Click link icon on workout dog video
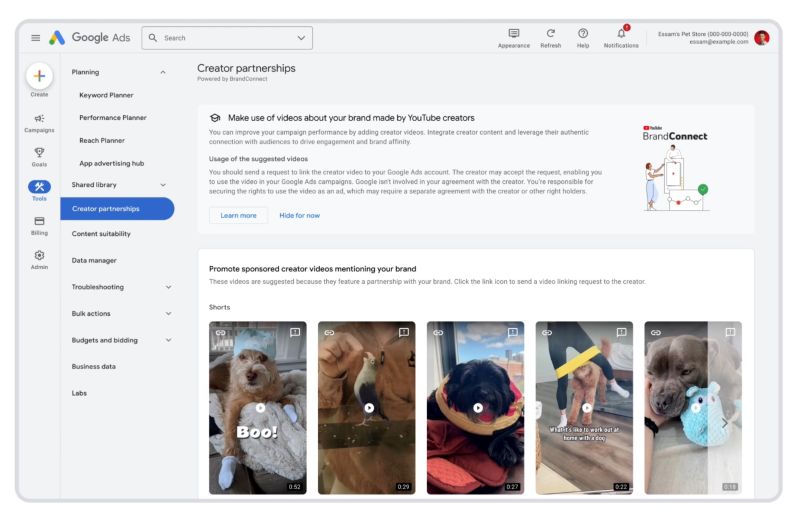The height and width of the screenshot is (523, 800). pos(547,333)
